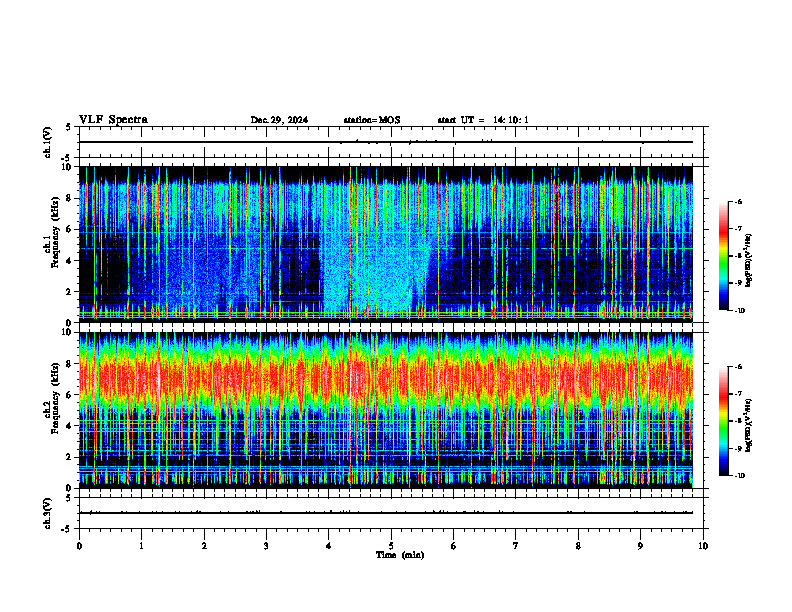Screen dimensions: 792x612
Task: Click the "5" tick on ch.1(V) axis
Action: click(x=69, y=127)
